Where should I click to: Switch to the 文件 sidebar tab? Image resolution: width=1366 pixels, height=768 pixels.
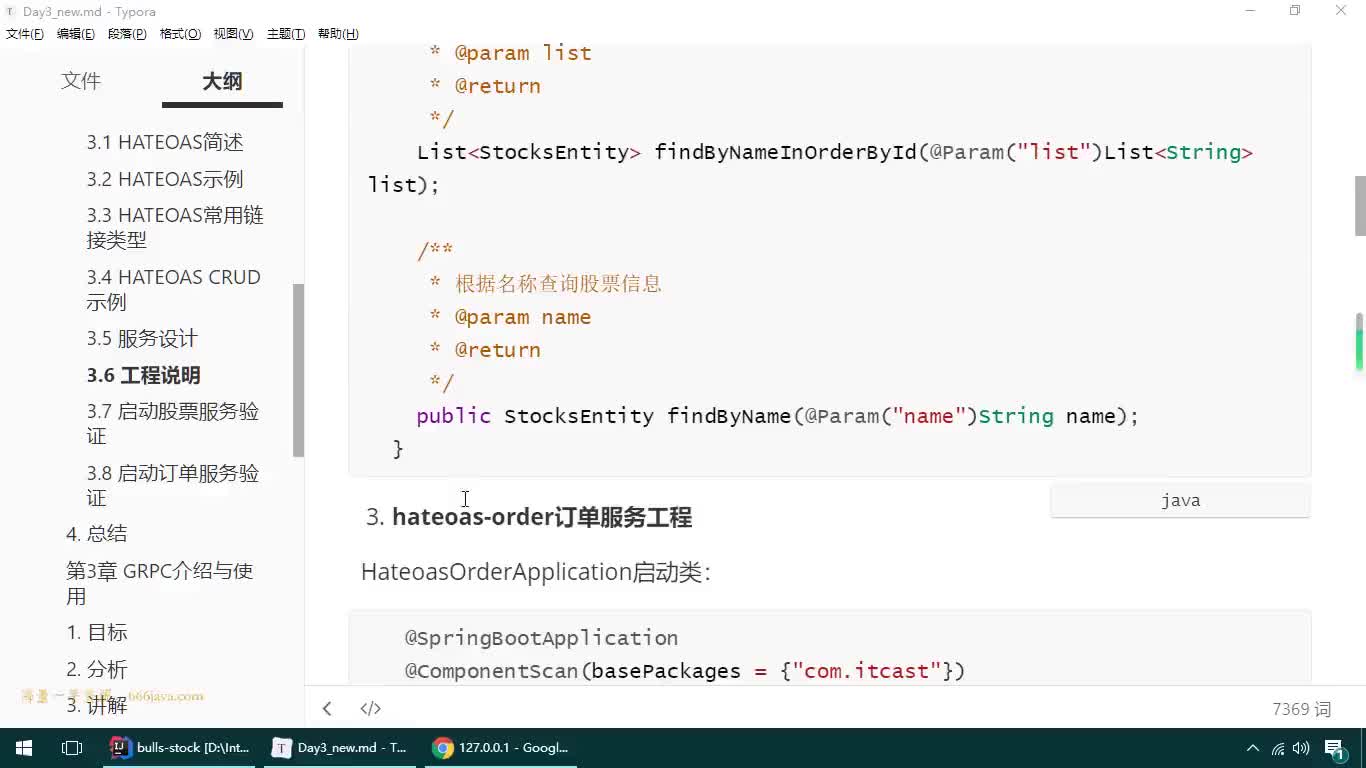(81, 81)
